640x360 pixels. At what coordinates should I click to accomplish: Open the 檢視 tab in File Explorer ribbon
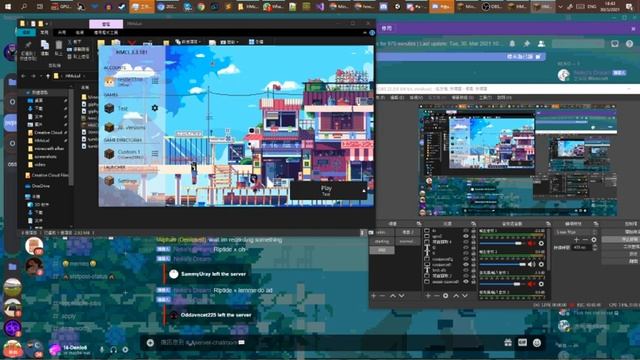pos(79,33)
